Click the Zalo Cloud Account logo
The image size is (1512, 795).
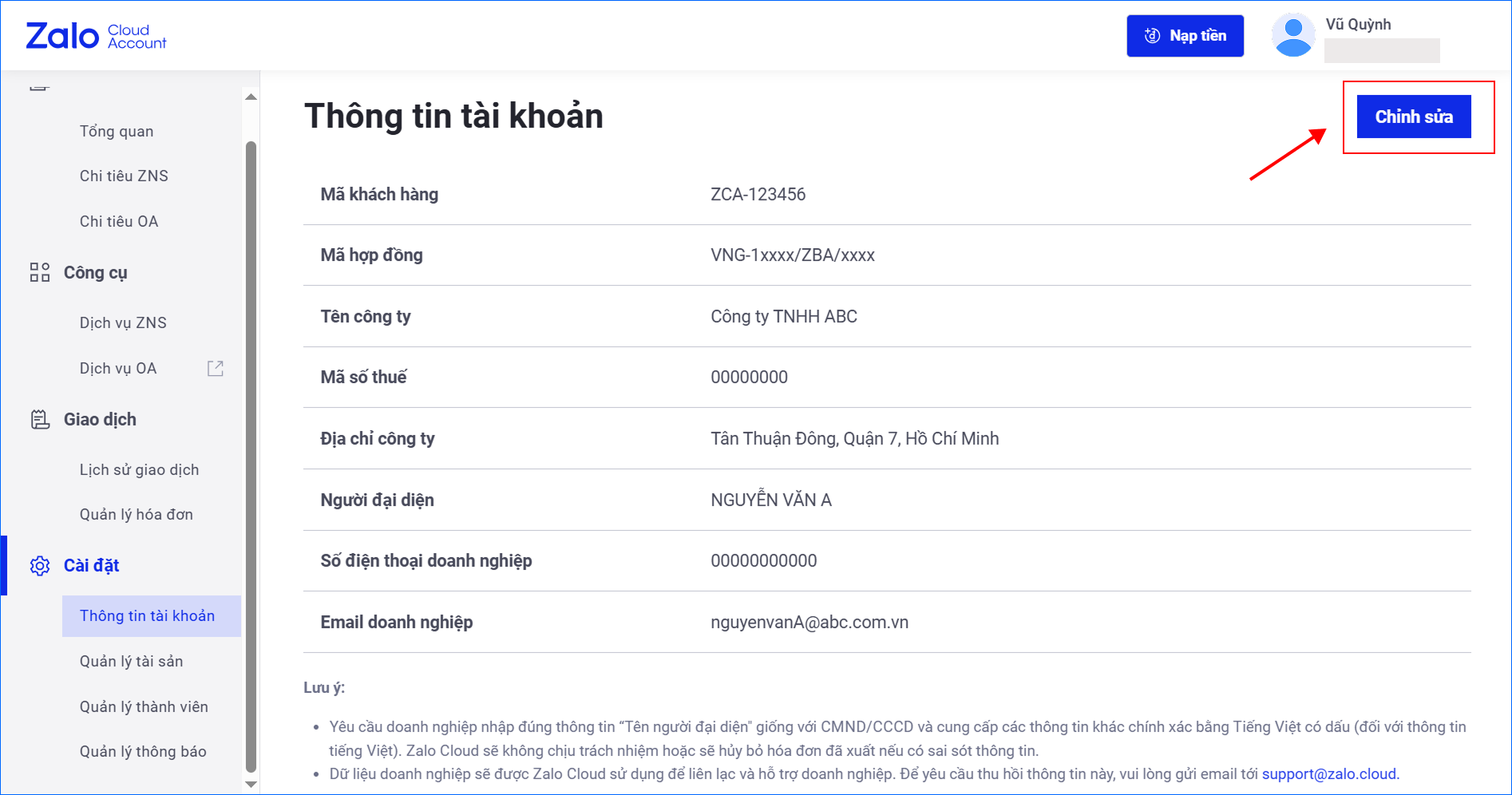tap(97, 36)
